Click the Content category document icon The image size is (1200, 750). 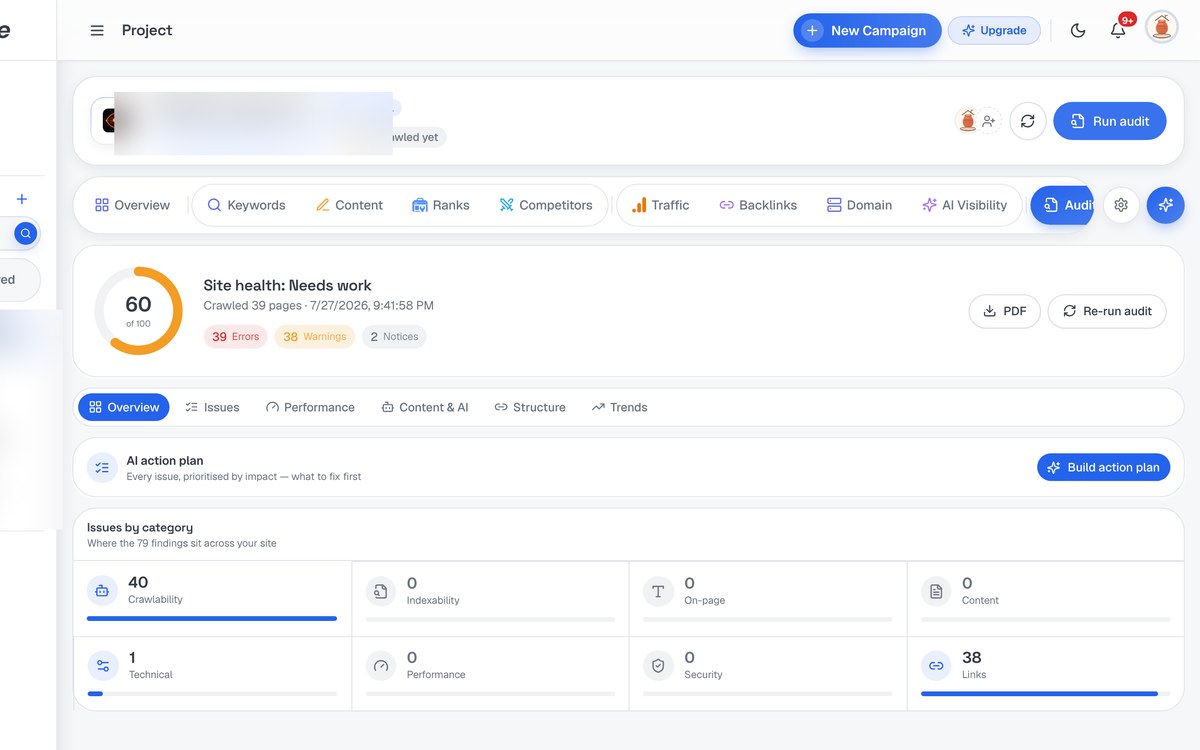point(936,591)
